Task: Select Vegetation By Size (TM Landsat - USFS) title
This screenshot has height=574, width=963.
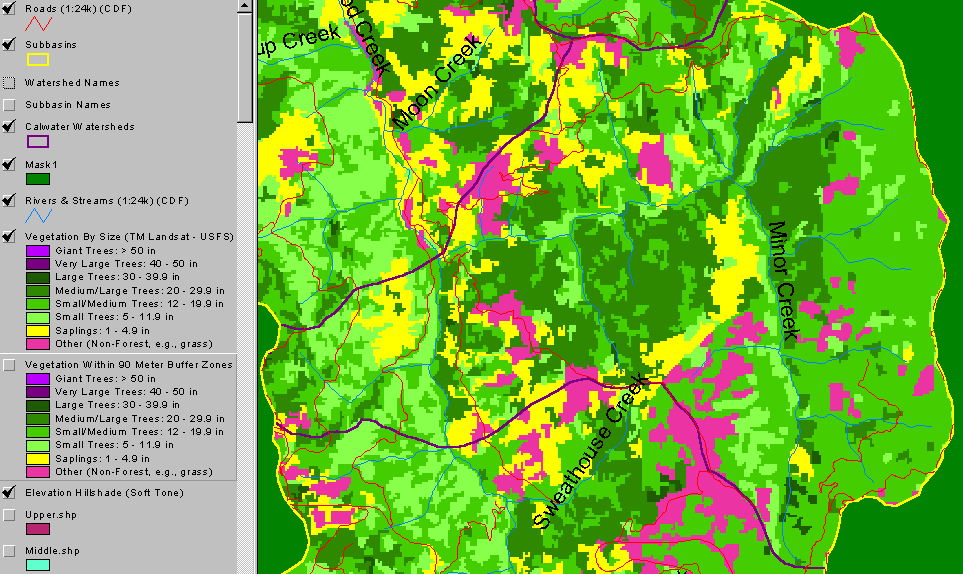Action: click(x=129, y=236)
